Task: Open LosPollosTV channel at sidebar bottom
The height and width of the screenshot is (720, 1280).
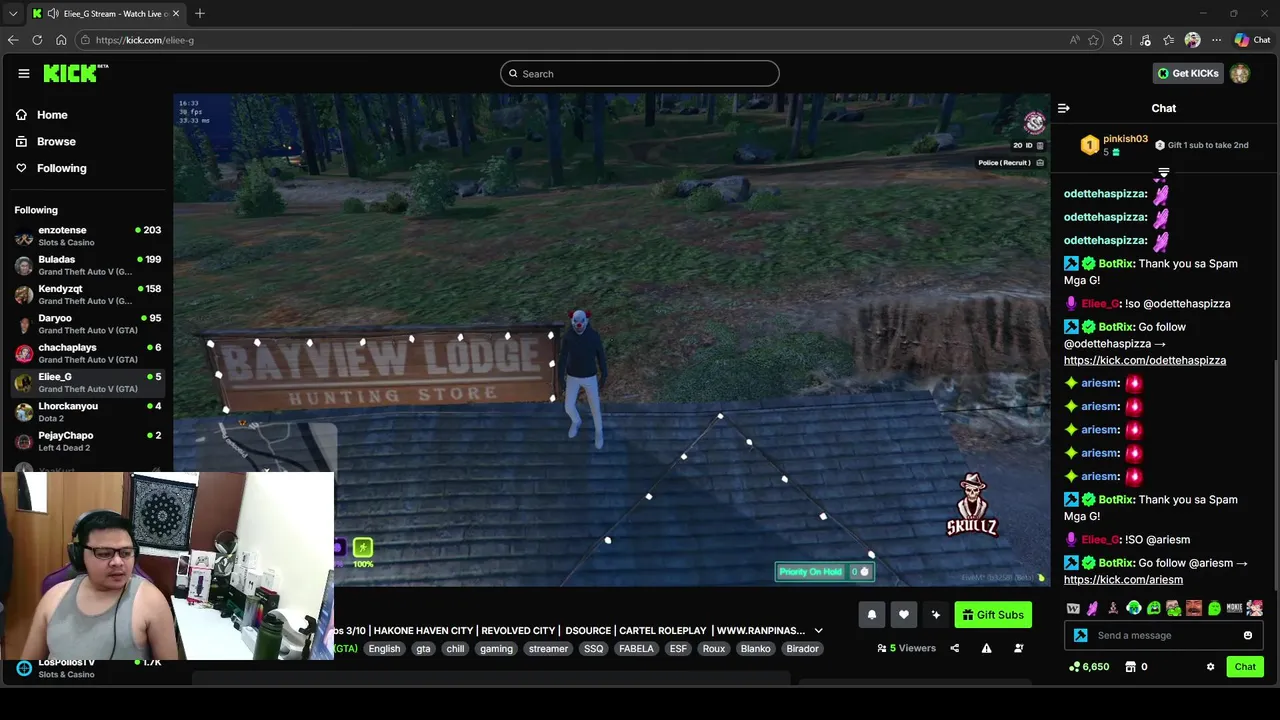Action: coord(88,668)
